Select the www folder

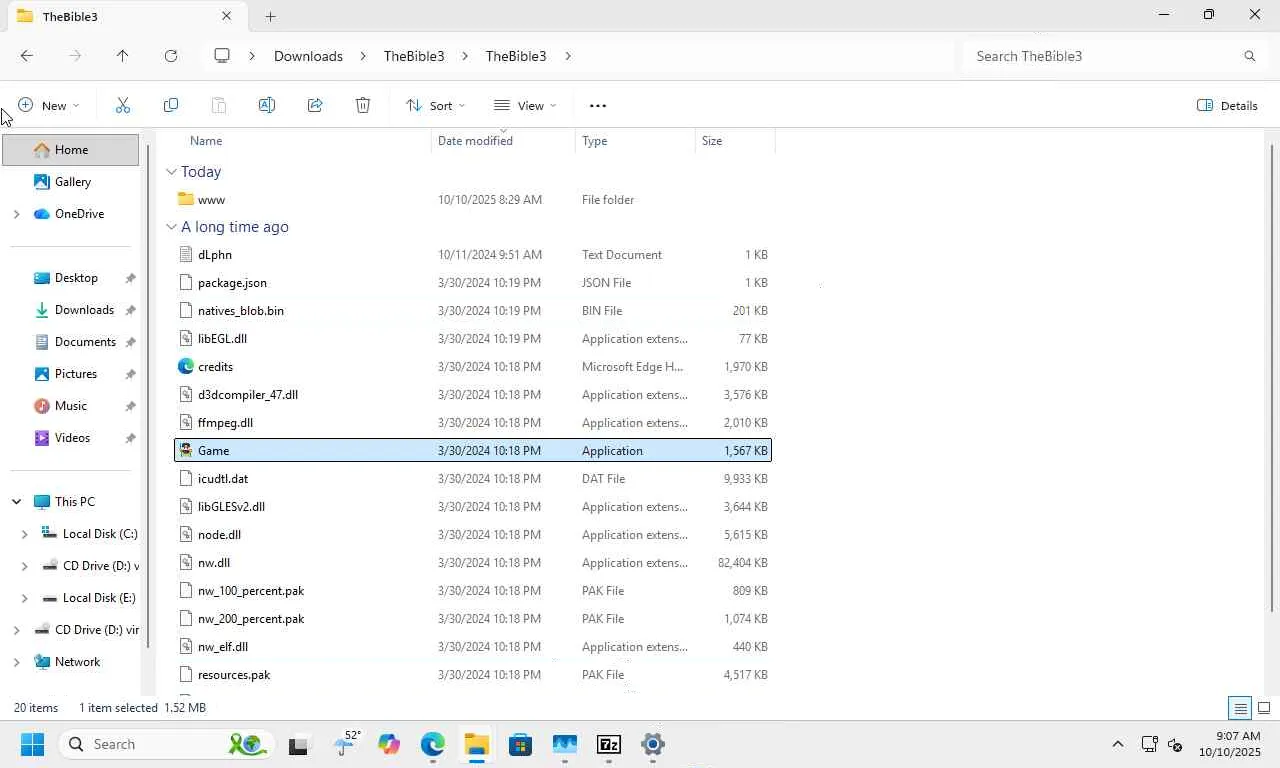click(473, 199)
